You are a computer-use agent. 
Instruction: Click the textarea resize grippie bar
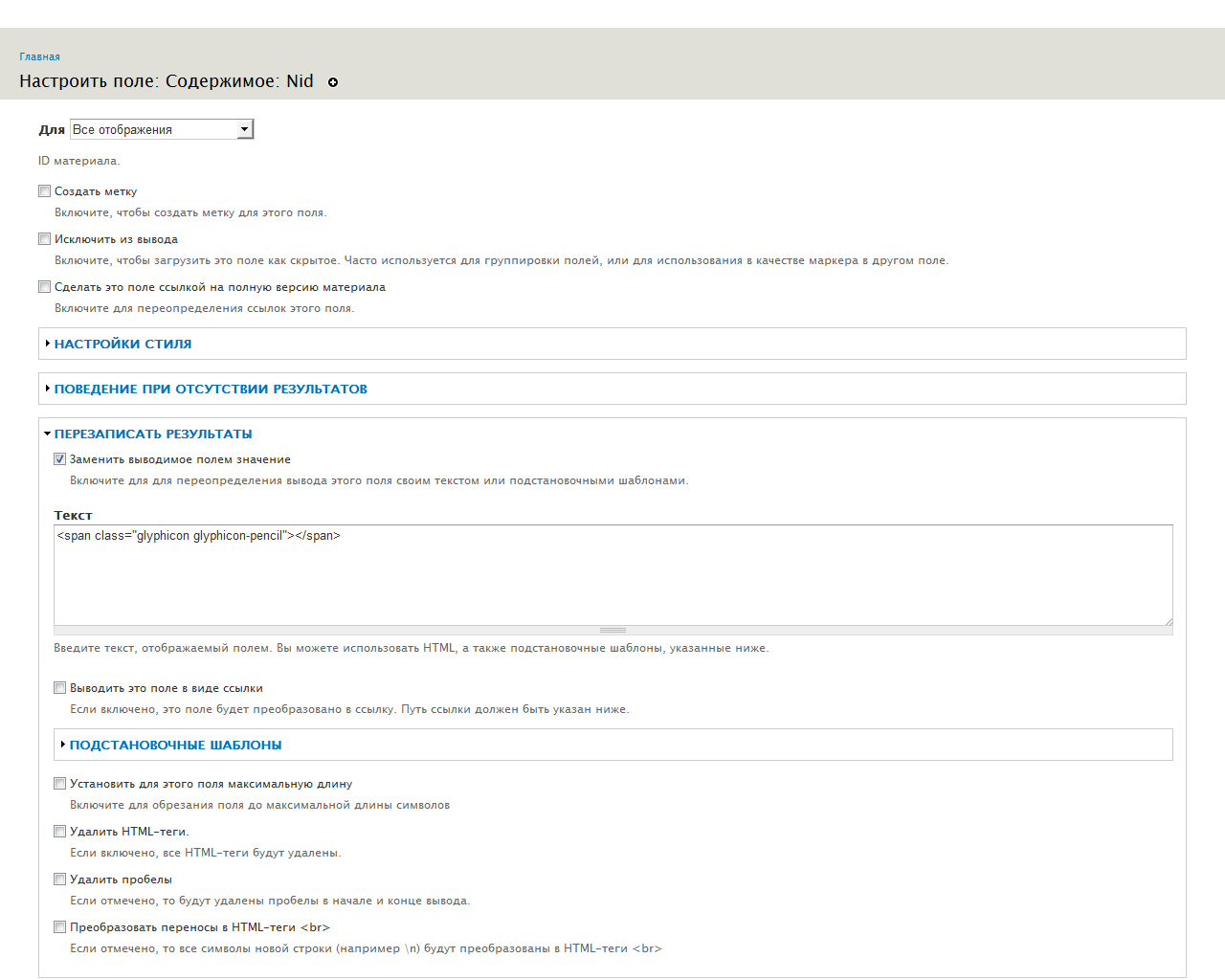pos(613,631)
